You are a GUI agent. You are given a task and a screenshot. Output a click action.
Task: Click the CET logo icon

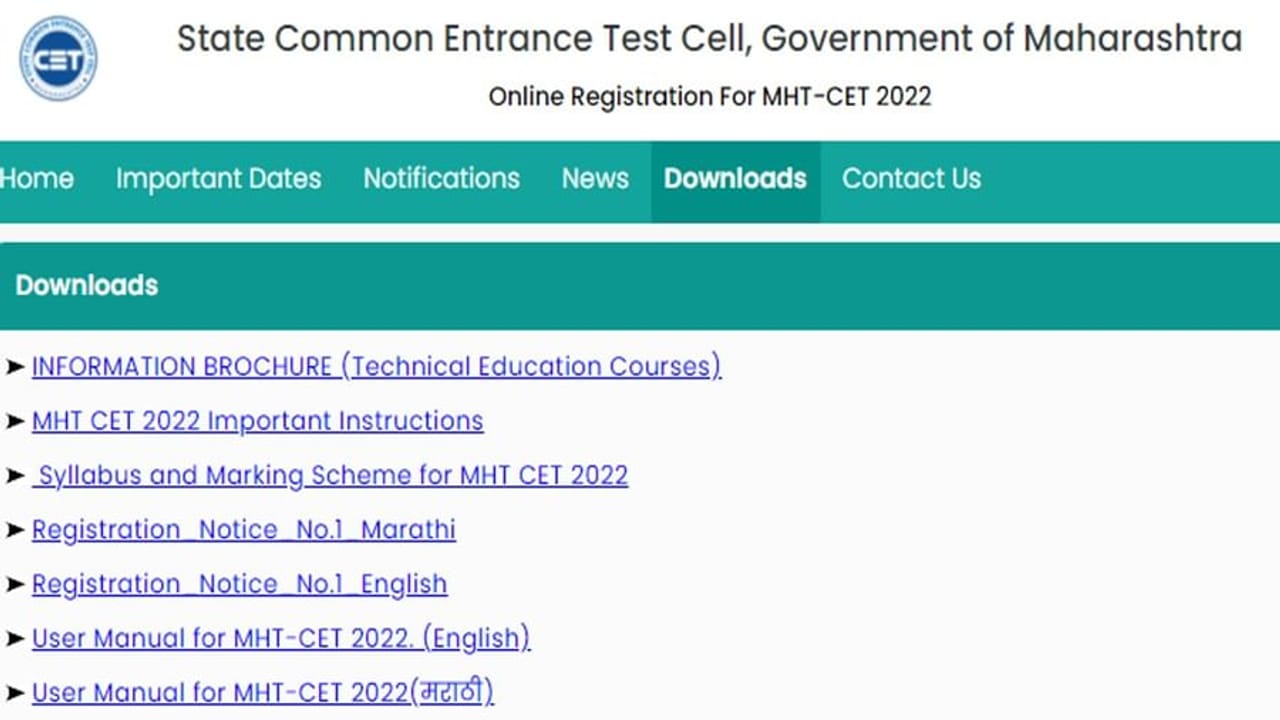pos(58,59)
